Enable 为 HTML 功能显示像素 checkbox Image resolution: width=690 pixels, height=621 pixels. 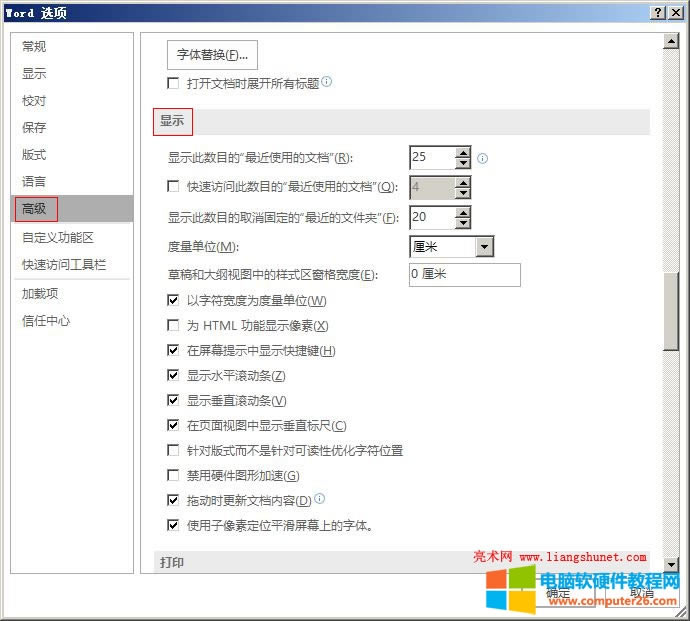tap(173, 326)
